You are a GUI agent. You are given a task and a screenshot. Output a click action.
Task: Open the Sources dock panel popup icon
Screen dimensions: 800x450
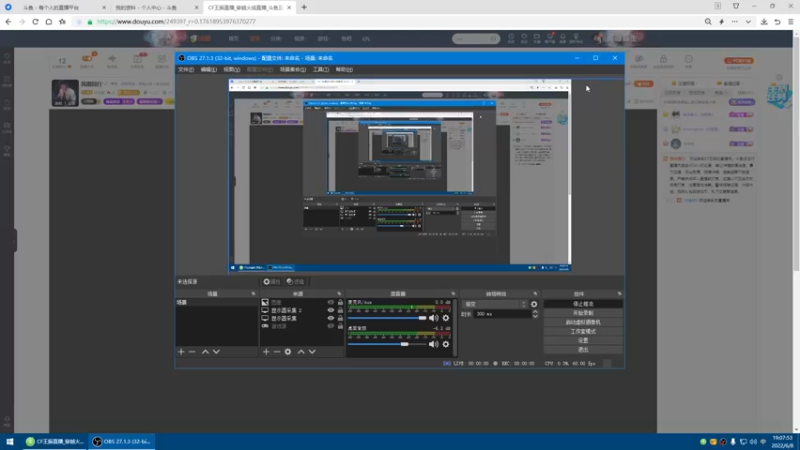pos(339,294)
